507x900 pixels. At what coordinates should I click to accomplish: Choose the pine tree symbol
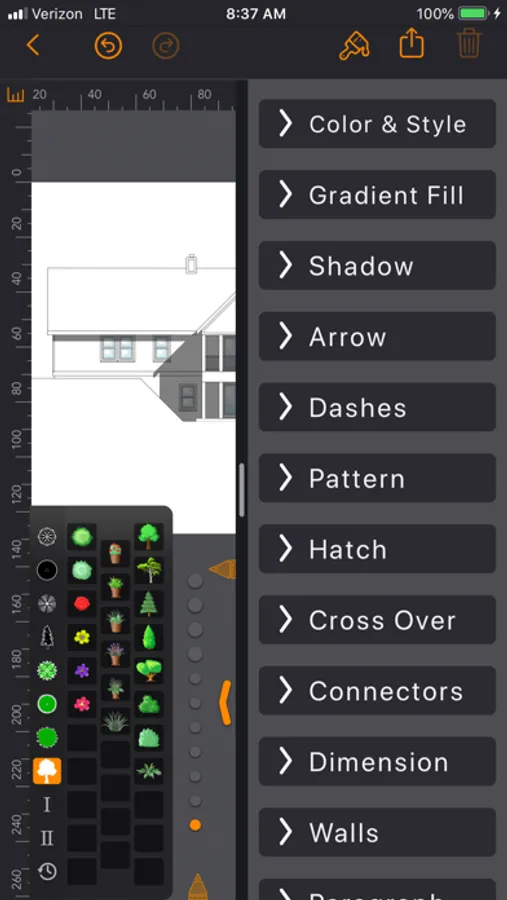(149, 603)
